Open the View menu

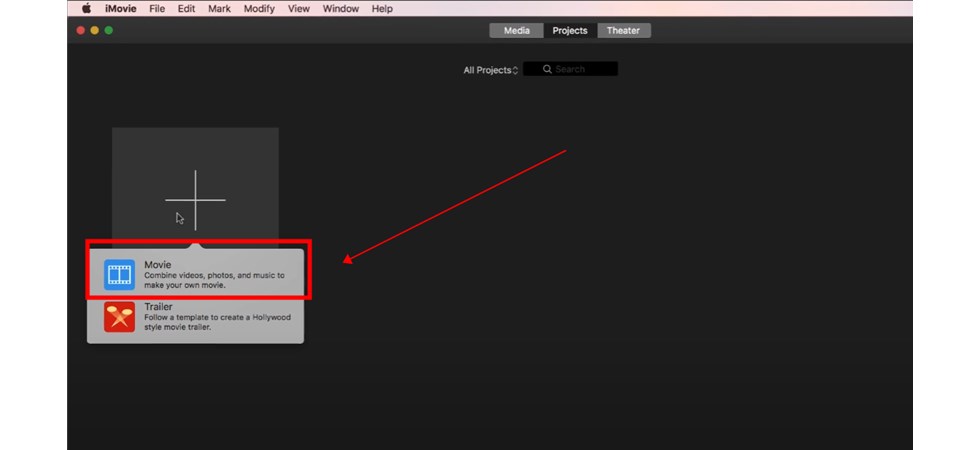pos(298,9)
